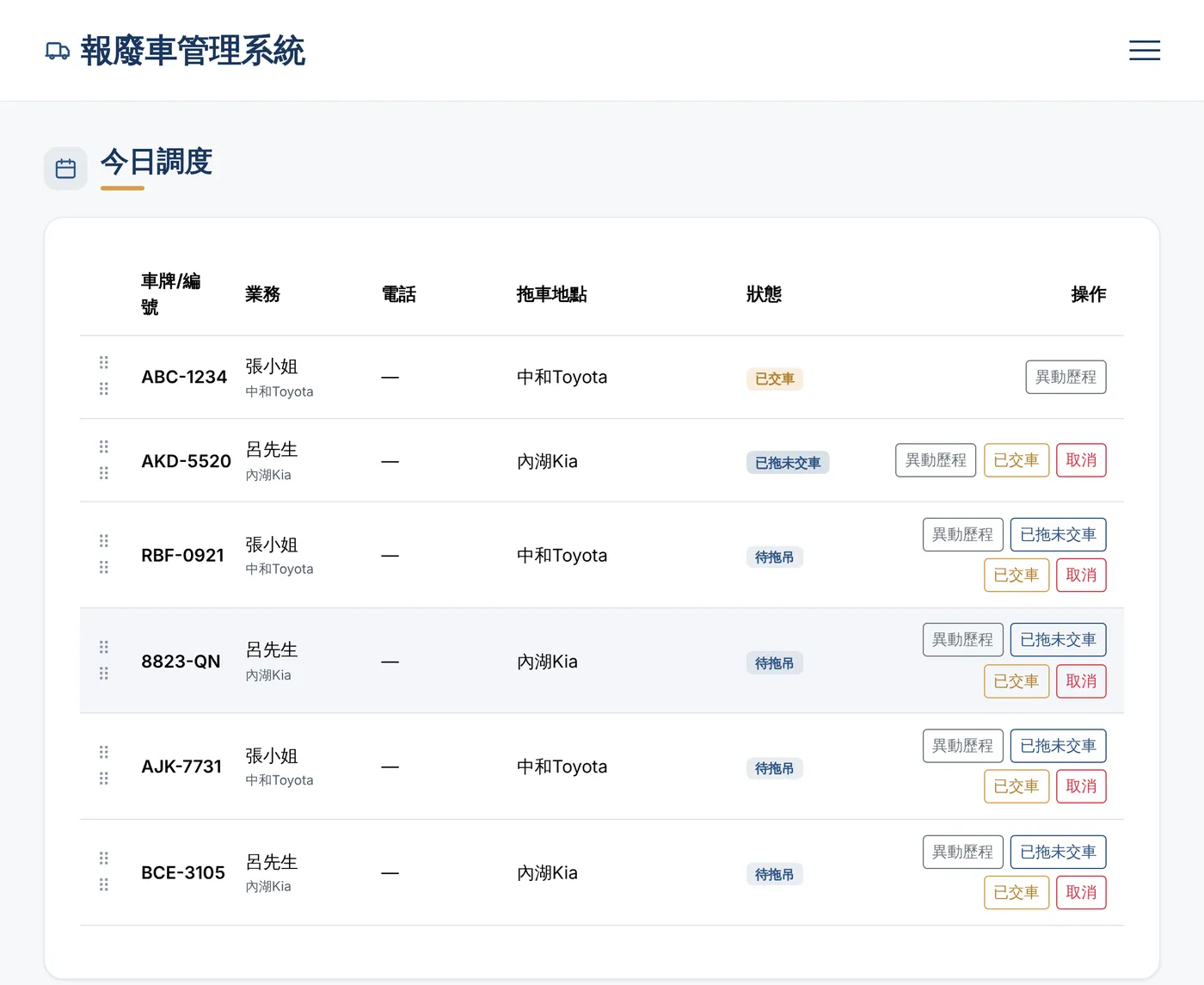Viewport: 1204px width, 985px height.
Task: Open 異動歷程 for AKD-5520
Action: tap(936, 460)
